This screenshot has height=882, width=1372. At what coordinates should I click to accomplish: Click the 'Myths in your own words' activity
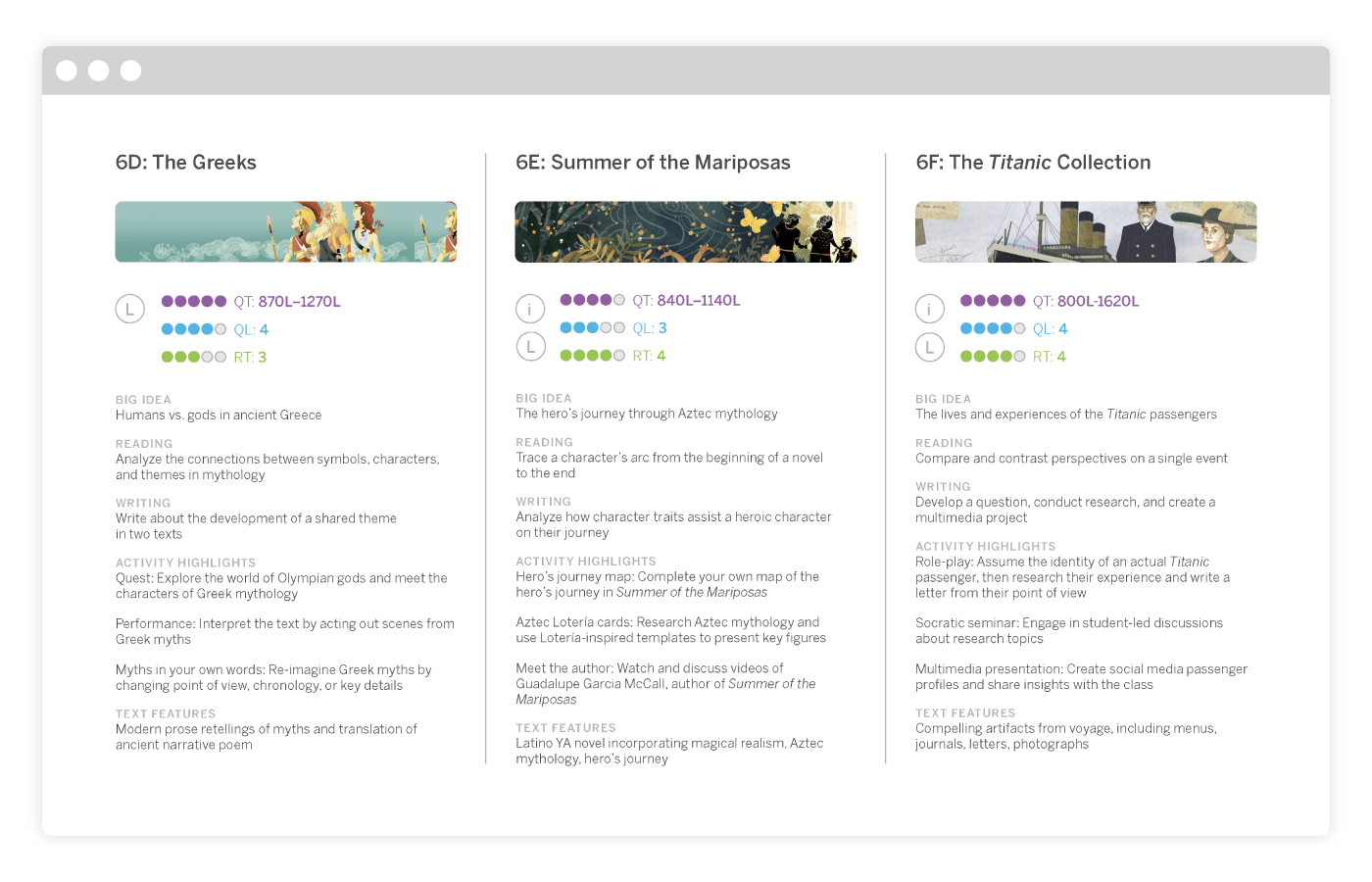tap(273, 677)
